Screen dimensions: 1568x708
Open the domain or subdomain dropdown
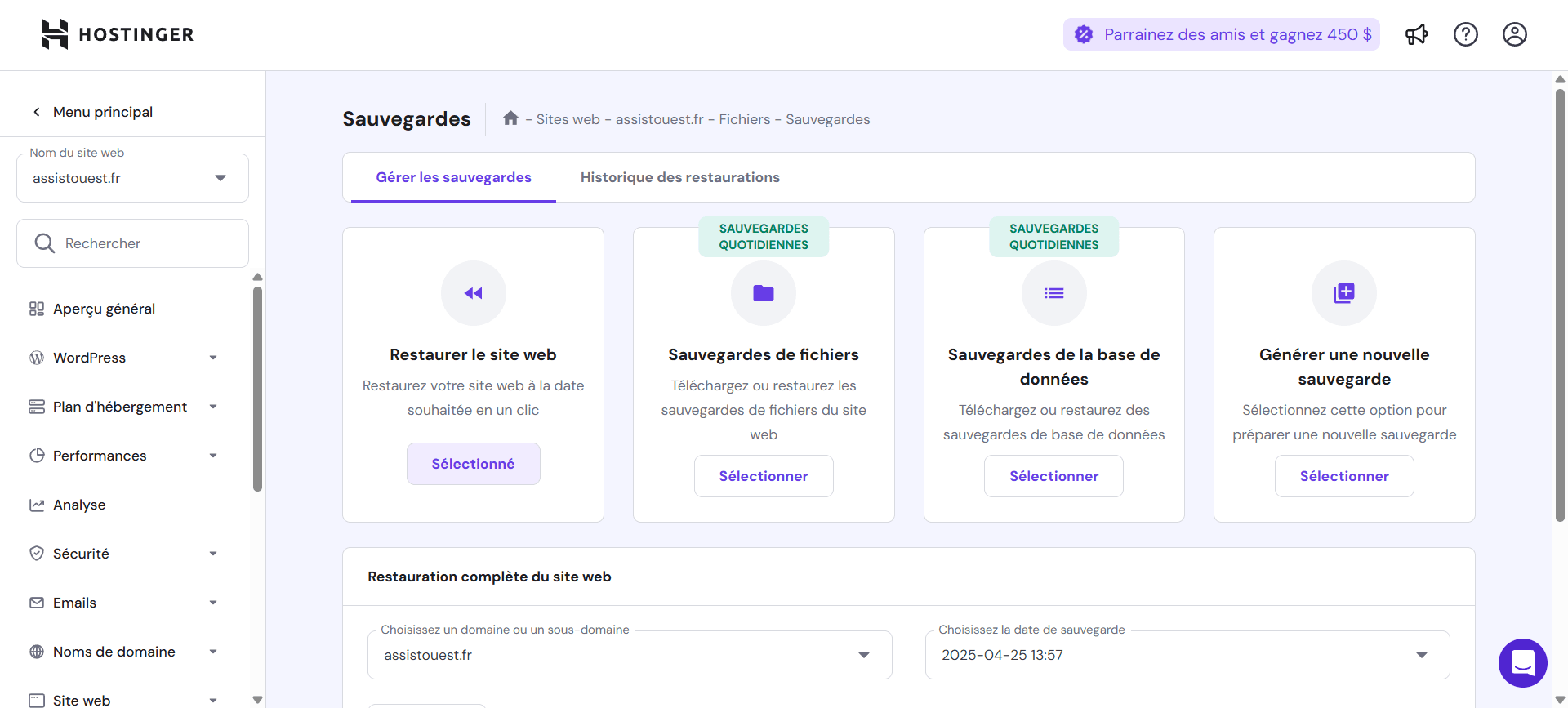tap(629, 655)
